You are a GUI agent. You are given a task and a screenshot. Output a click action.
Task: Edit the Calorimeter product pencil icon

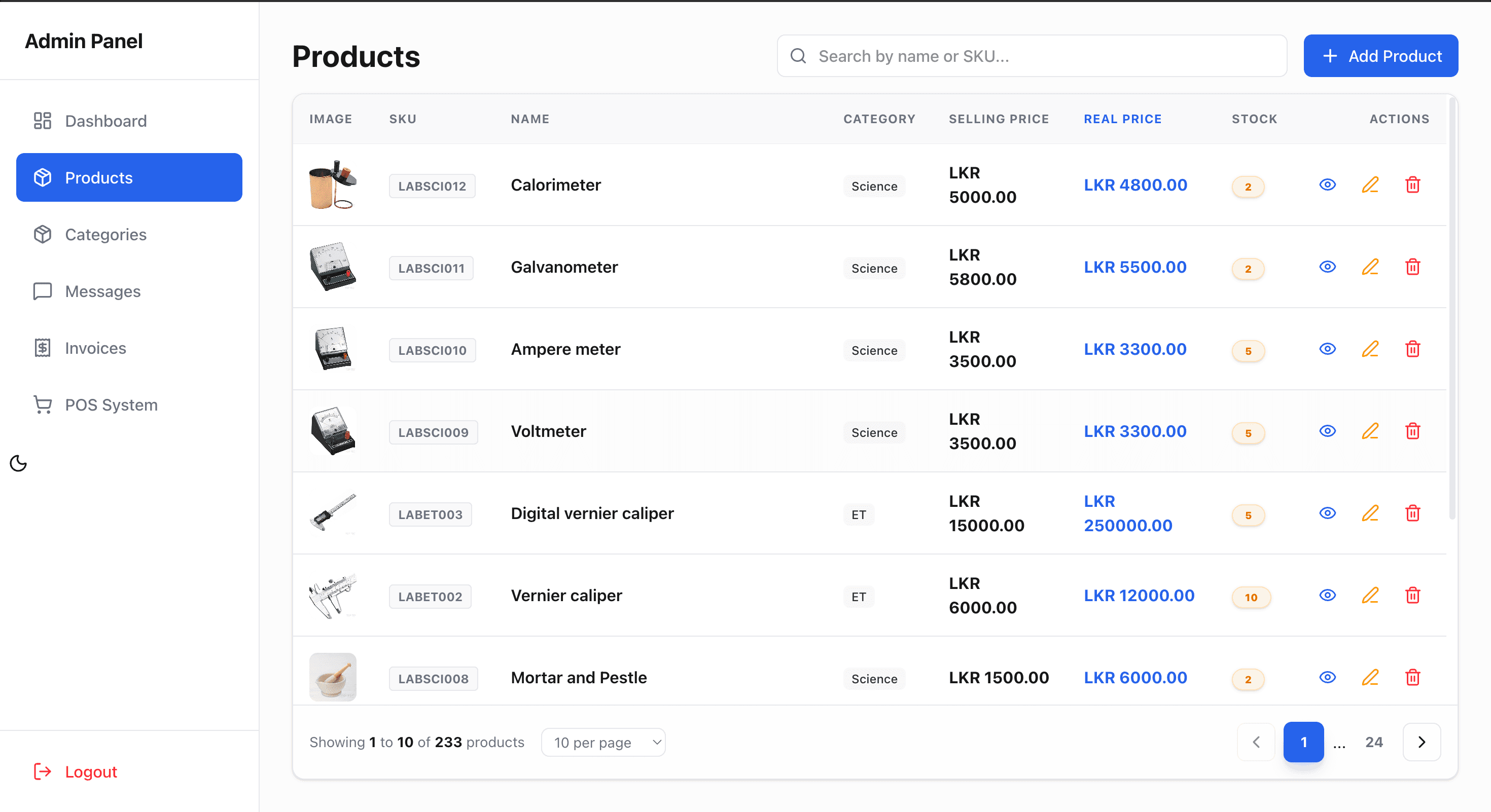click(1370, 184)
